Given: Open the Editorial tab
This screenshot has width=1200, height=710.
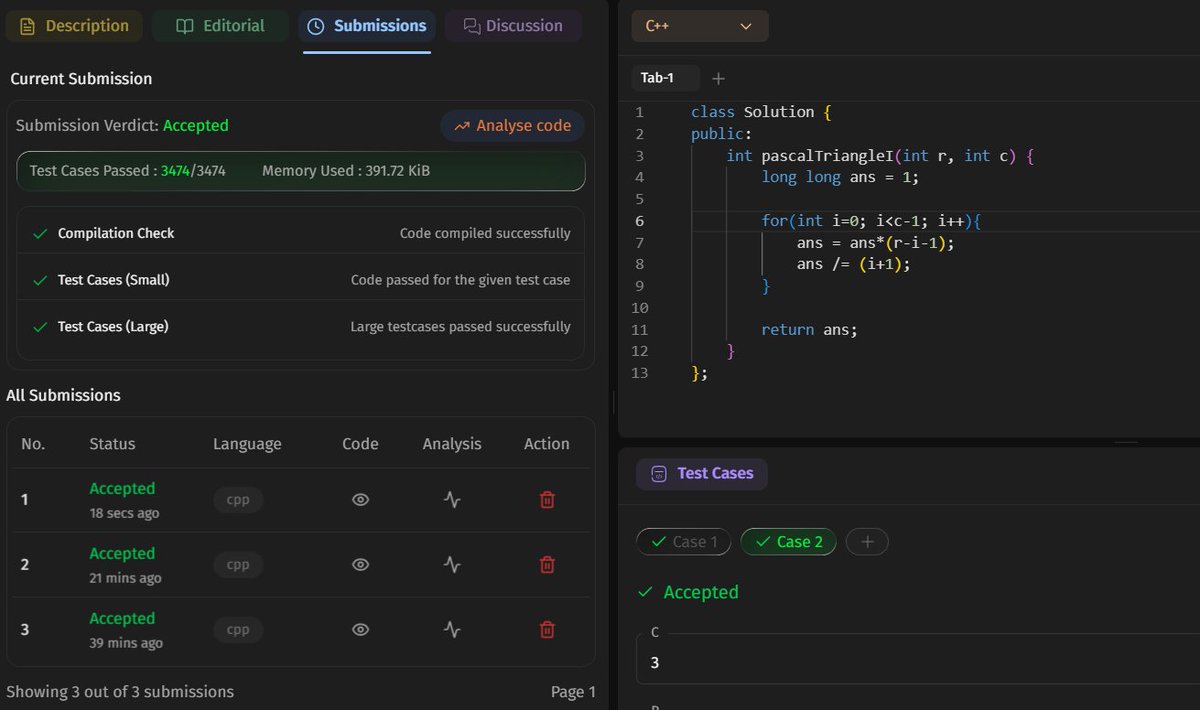Looking at the screenshot, I should tap(220, 26).
